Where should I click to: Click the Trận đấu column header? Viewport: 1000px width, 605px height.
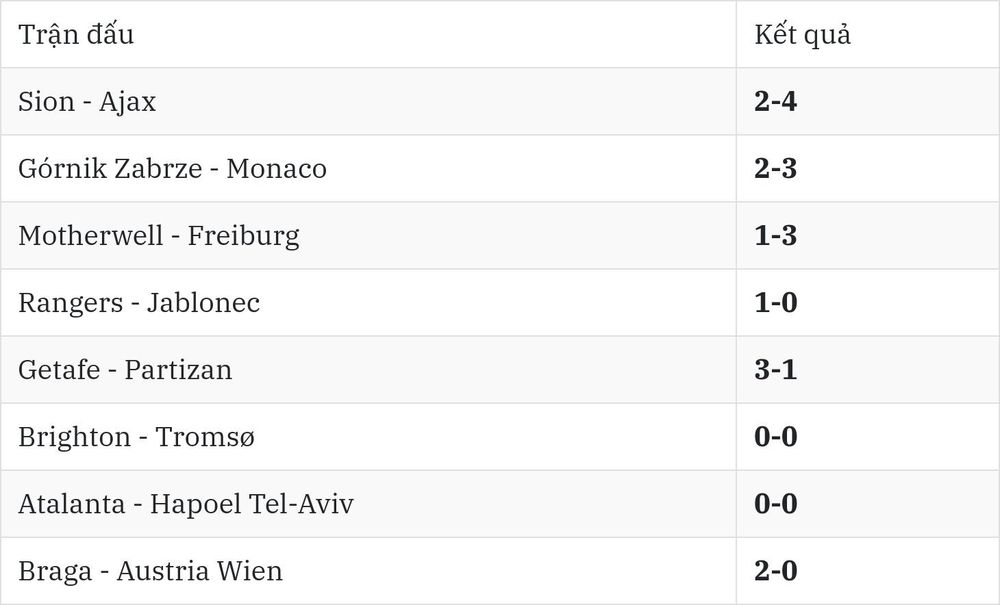(x=369, y=34)
